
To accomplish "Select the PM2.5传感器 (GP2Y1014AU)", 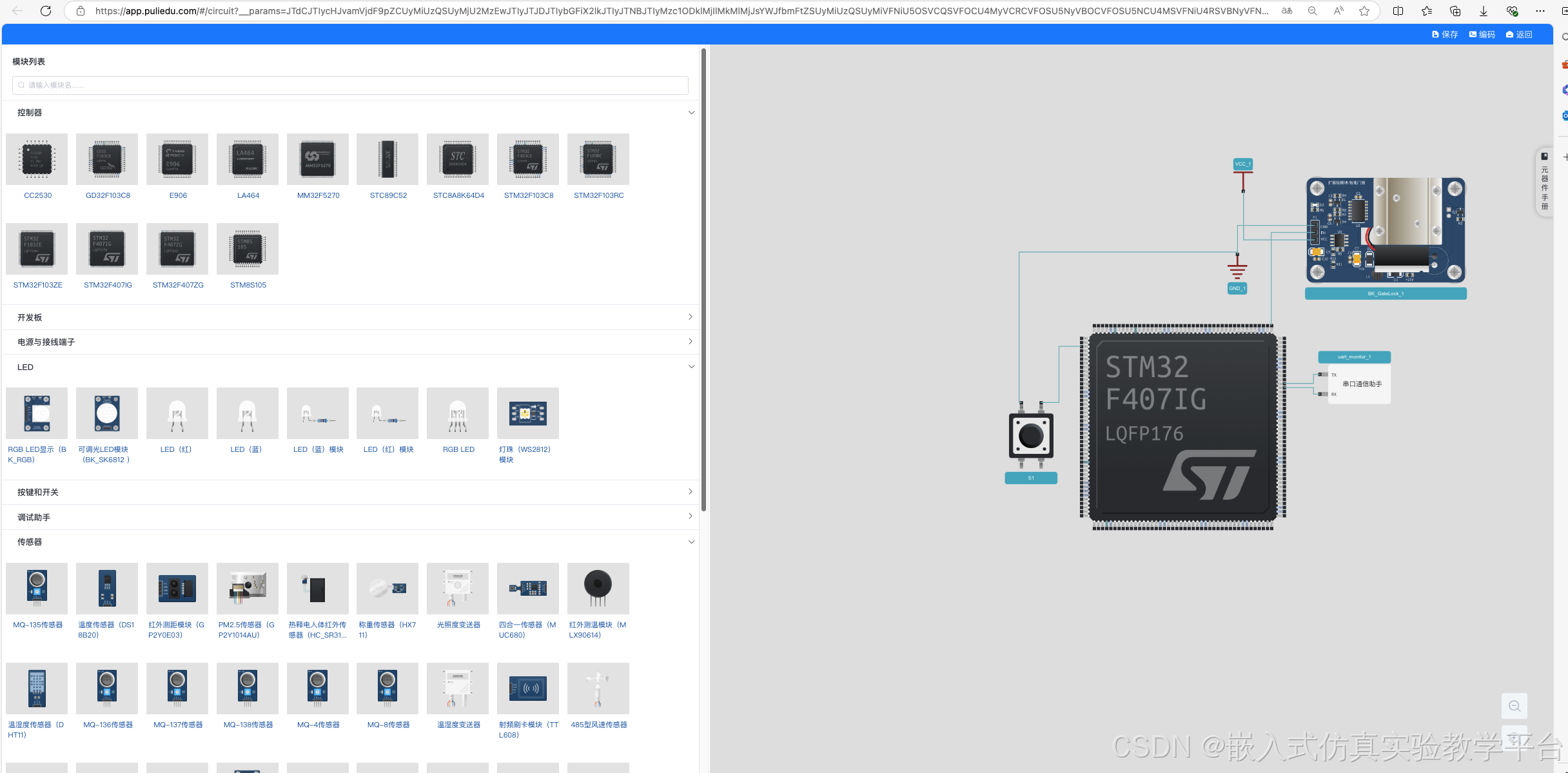I will click(x=248, y=589).
